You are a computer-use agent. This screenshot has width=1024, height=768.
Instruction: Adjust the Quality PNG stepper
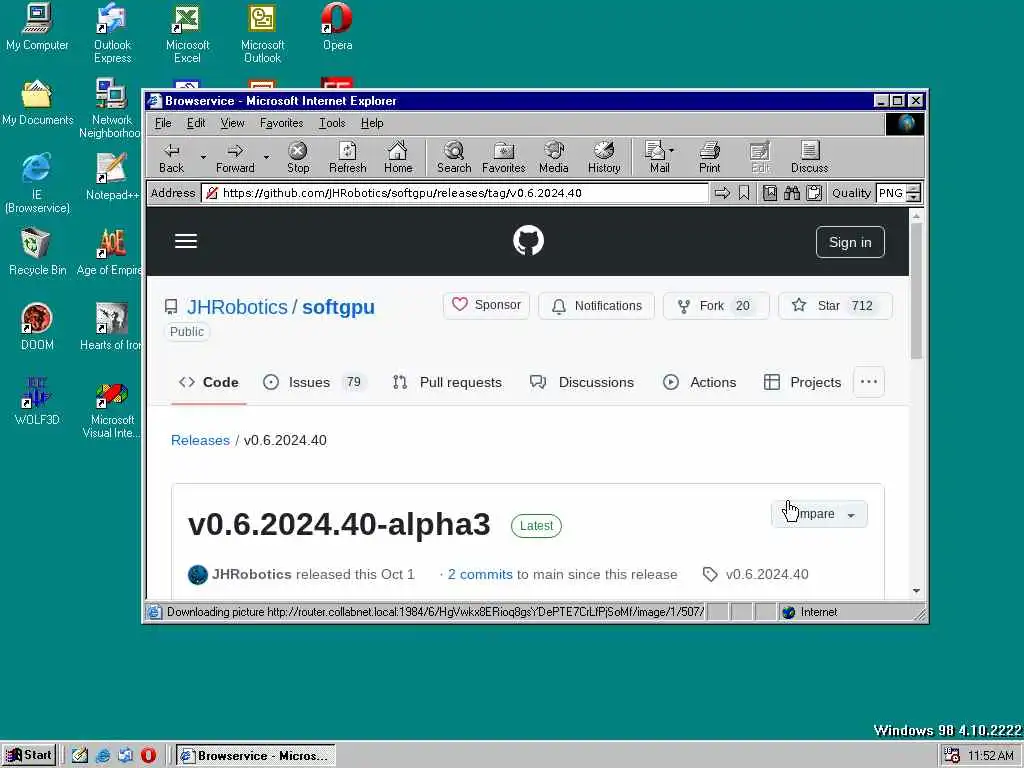[914, 193]
